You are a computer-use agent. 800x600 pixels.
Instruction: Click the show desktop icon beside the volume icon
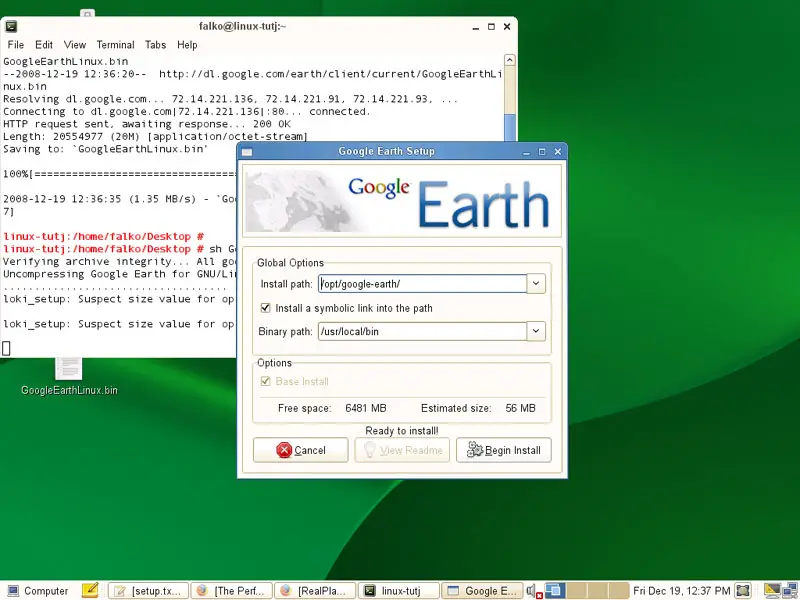pyautogui.click(x=554, y=590)
